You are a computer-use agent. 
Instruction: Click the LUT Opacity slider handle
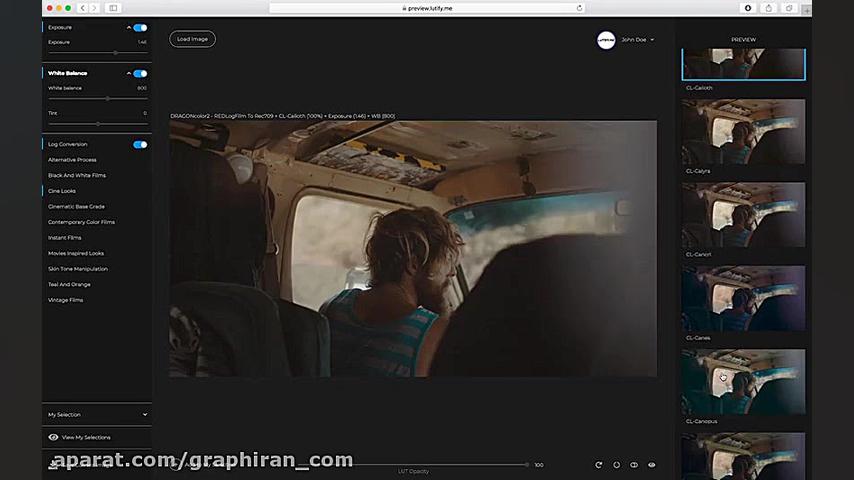527,465
